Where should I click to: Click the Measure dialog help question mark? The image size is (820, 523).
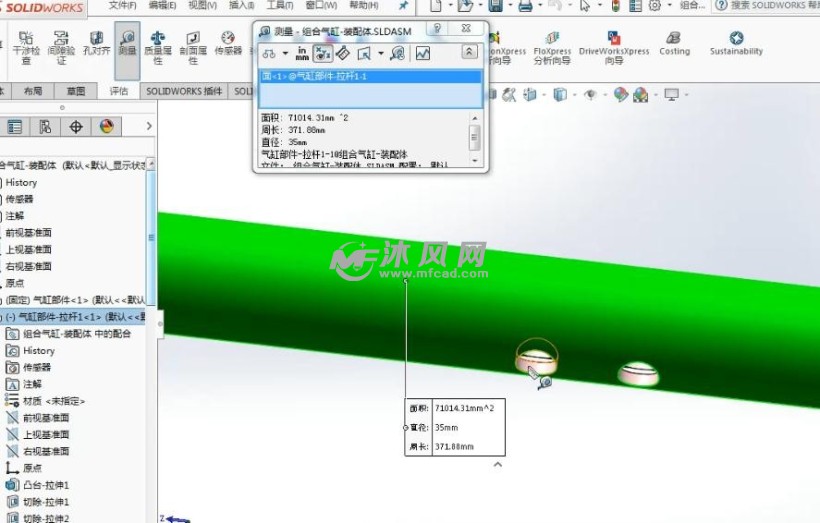click(x=438, y=28)
